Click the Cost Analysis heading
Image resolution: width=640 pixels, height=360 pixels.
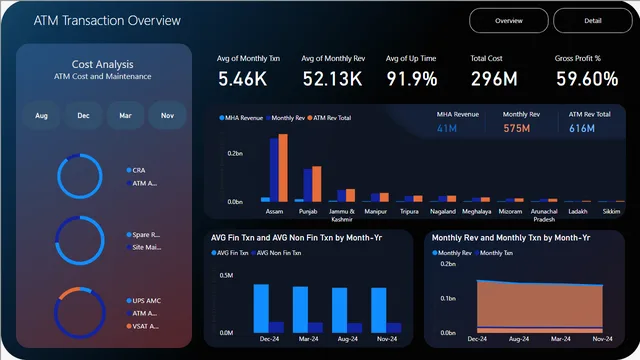pyautogui.click(x=102, y=64)
